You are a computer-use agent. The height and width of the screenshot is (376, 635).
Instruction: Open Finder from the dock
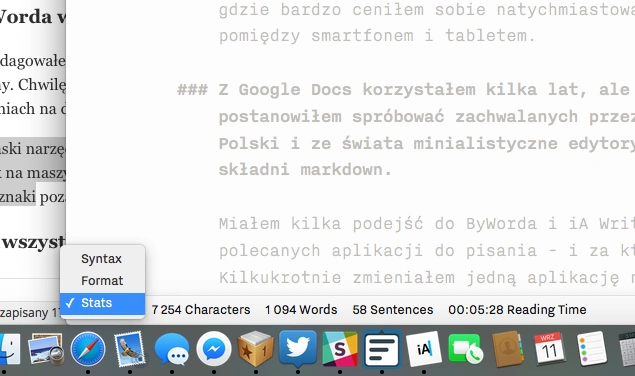tap(9, 349)
